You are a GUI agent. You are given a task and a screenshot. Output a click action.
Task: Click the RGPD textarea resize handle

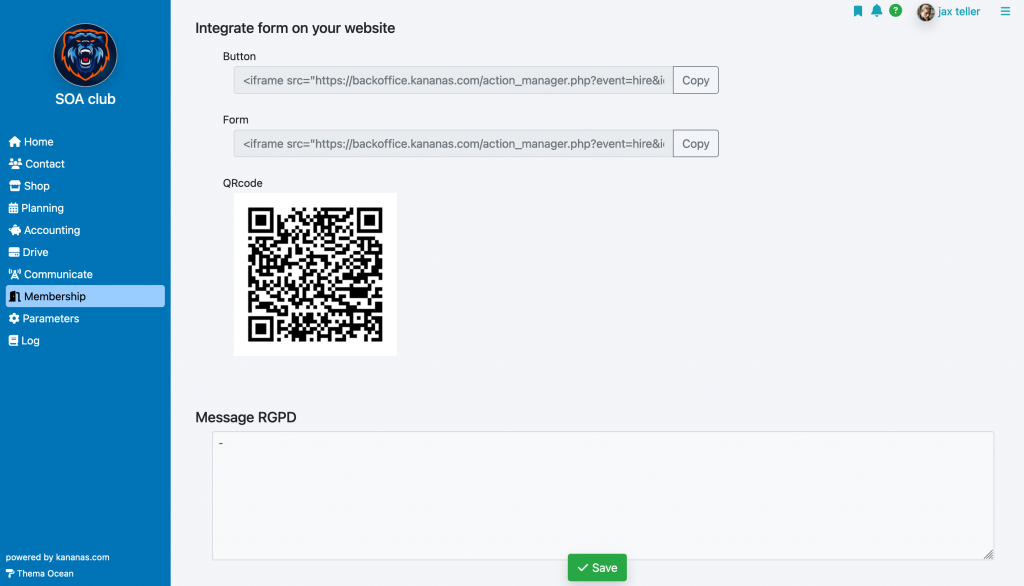(988, 554)
